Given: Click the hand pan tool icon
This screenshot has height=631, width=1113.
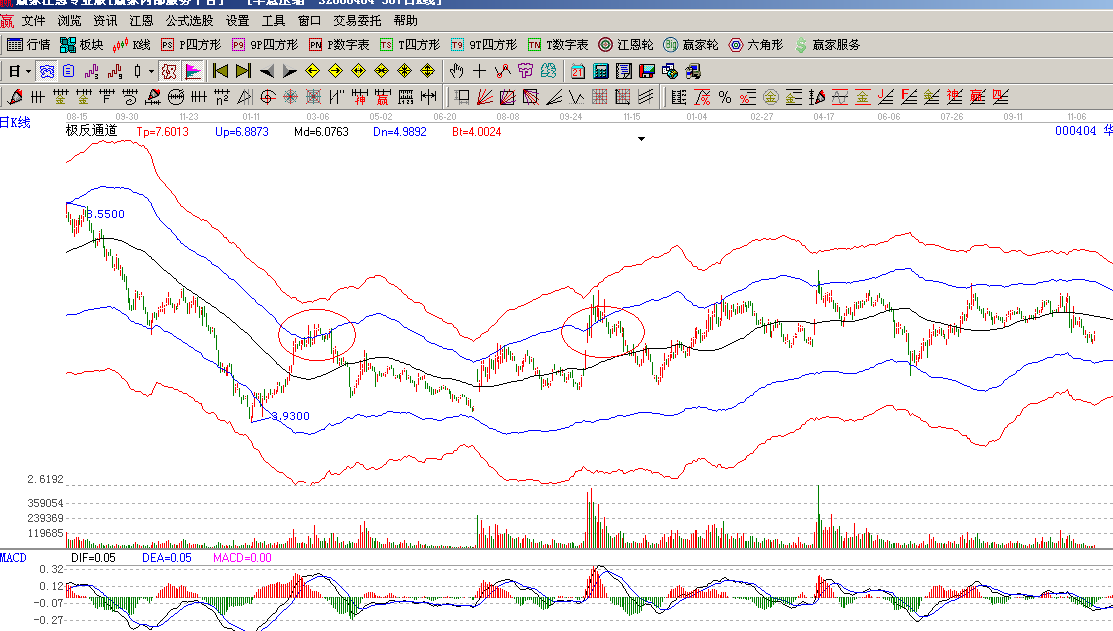Looking at the screenshot, I should coord(457,71).
